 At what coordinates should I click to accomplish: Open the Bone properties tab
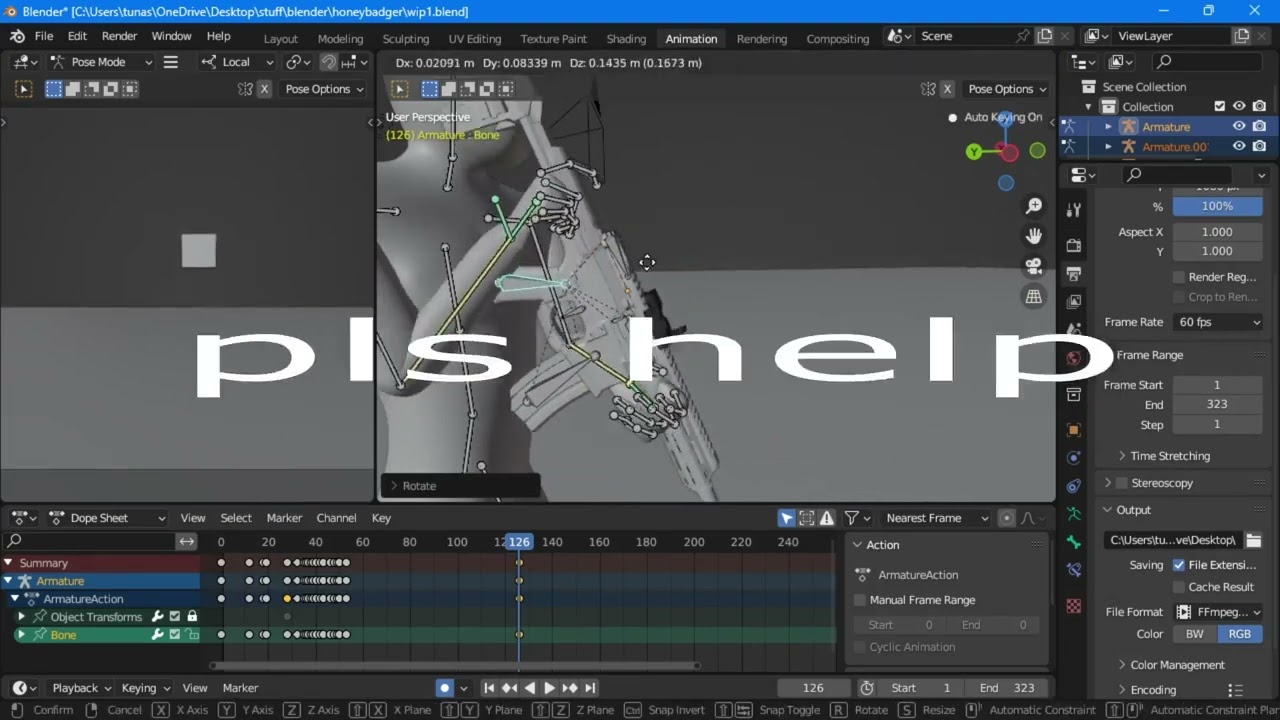(x=1074, y=542)
